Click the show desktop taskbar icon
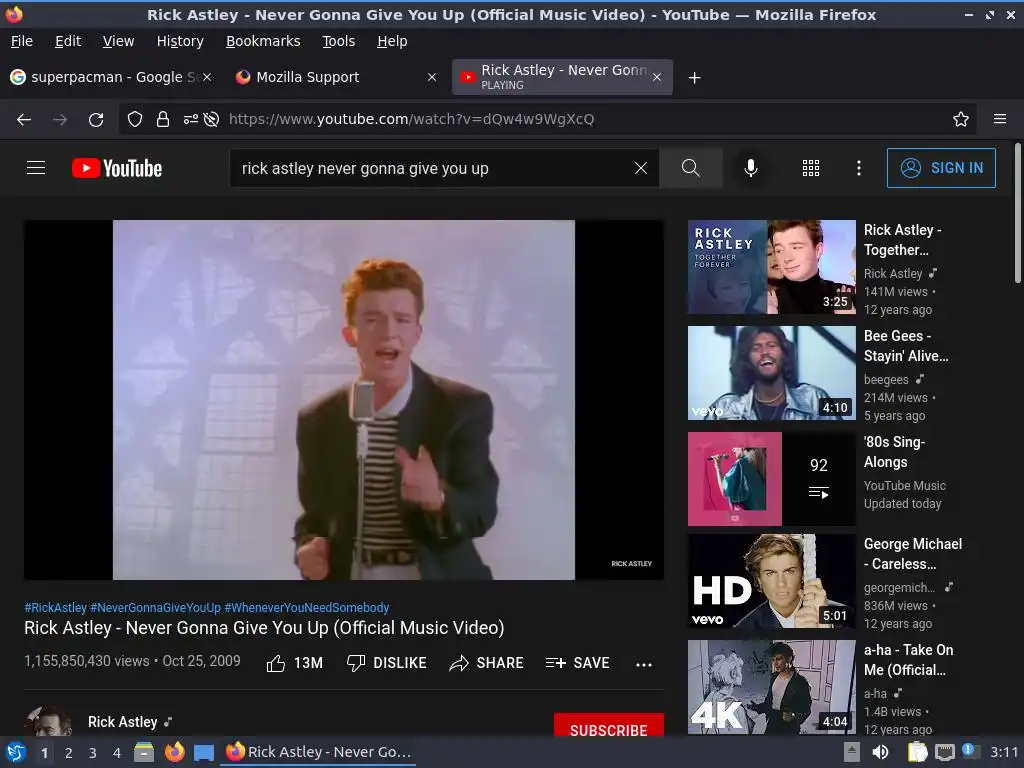The width and height of the screenshot is (1024, 768). coord(204,753)
